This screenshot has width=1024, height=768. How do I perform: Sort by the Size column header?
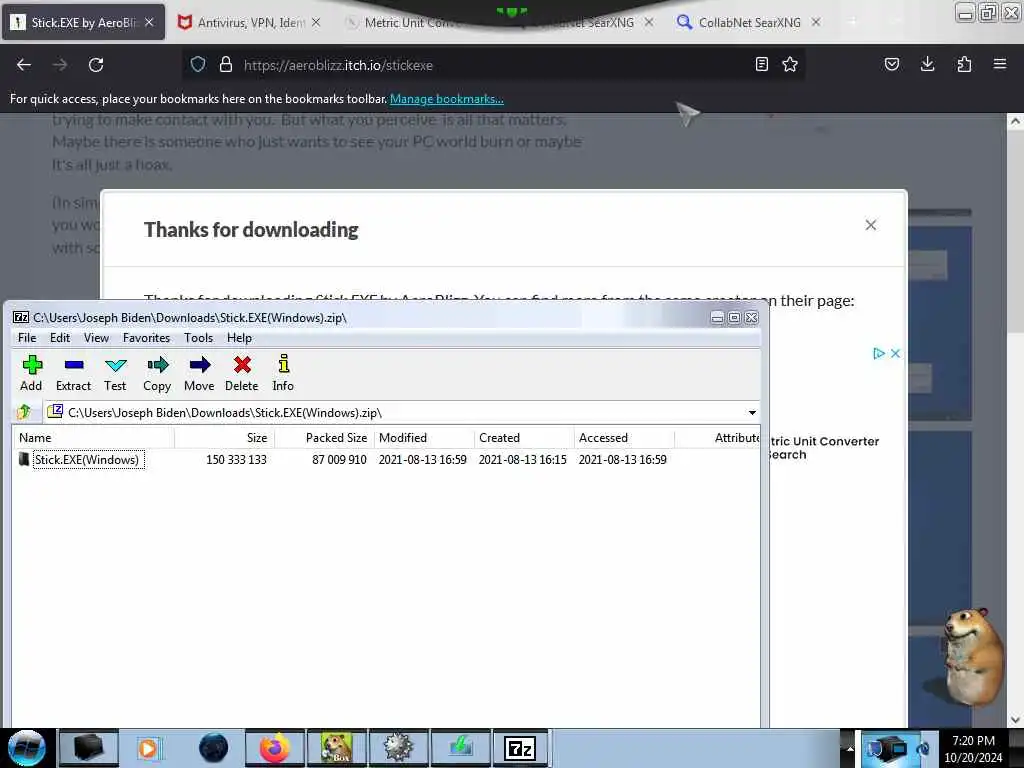(x=225, y=438)
